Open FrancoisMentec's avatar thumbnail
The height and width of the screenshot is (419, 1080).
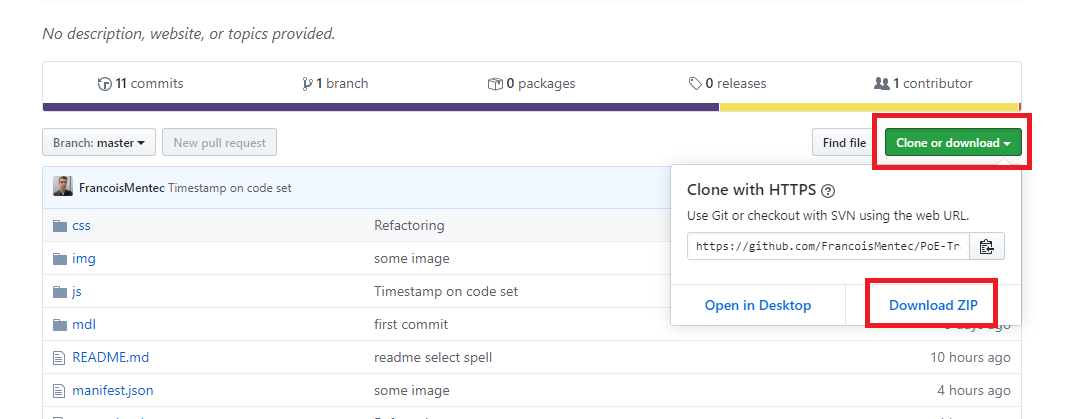(63, 187)
